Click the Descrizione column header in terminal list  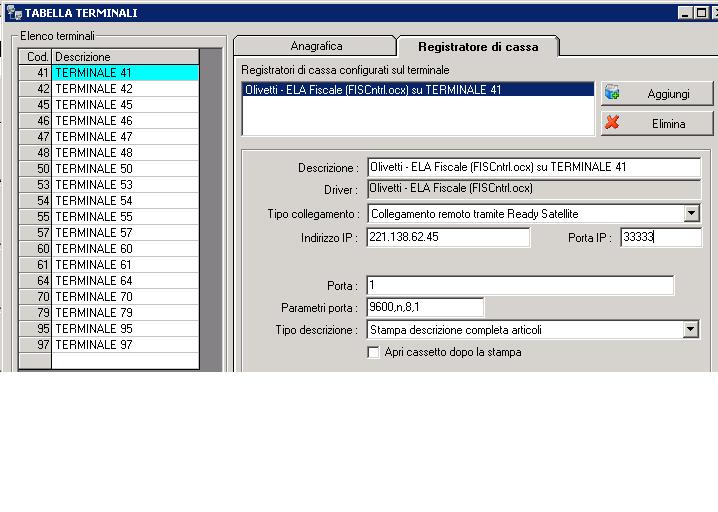pos(125,57)
